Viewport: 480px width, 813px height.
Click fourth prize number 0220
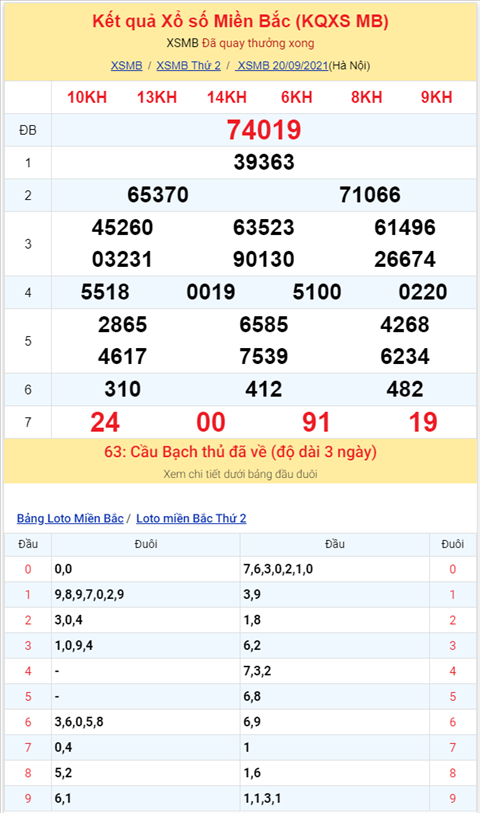[423, 292]
